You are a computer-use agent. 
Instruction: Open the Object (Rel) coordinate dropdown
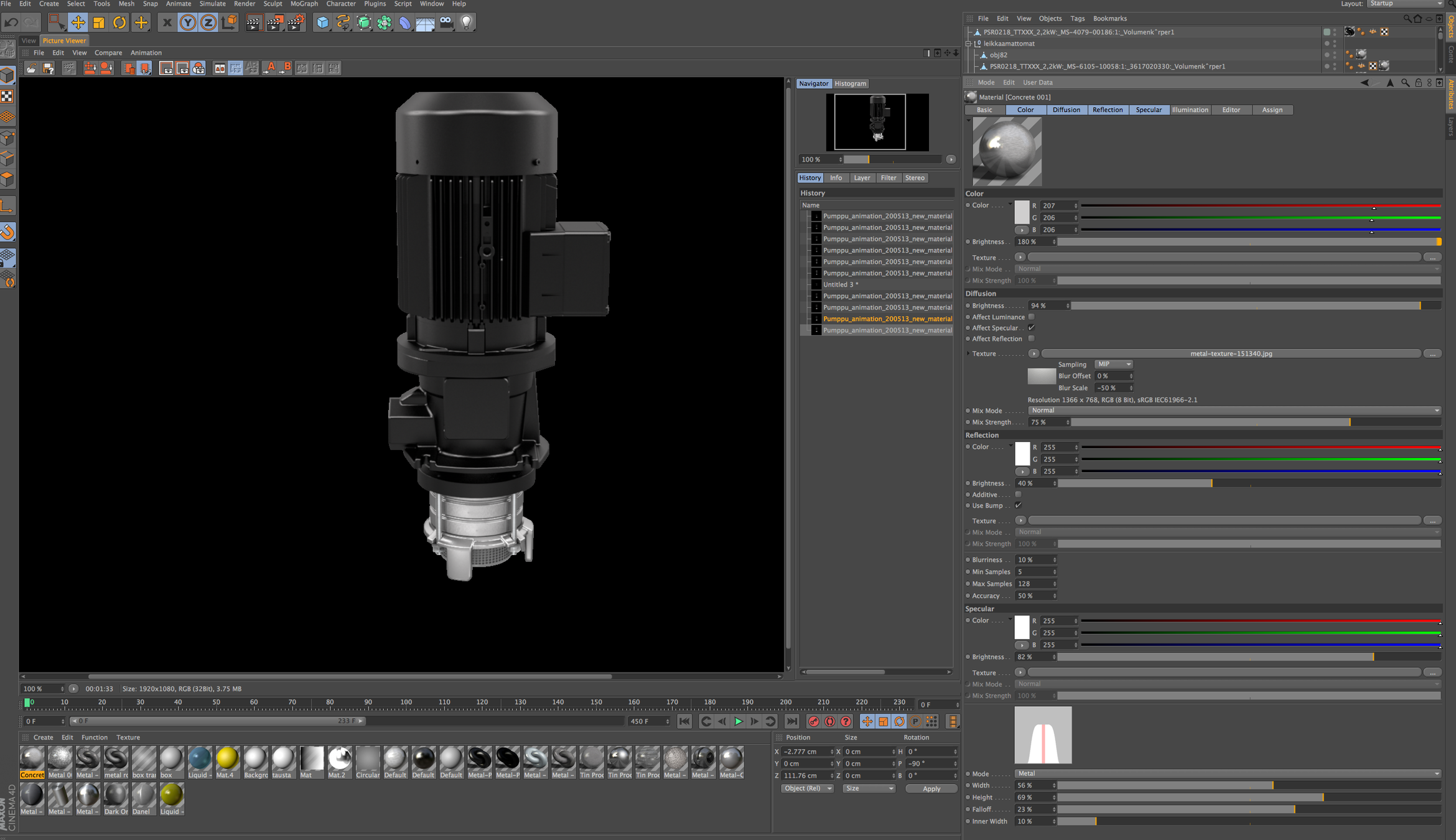click(x=807, y=788)
